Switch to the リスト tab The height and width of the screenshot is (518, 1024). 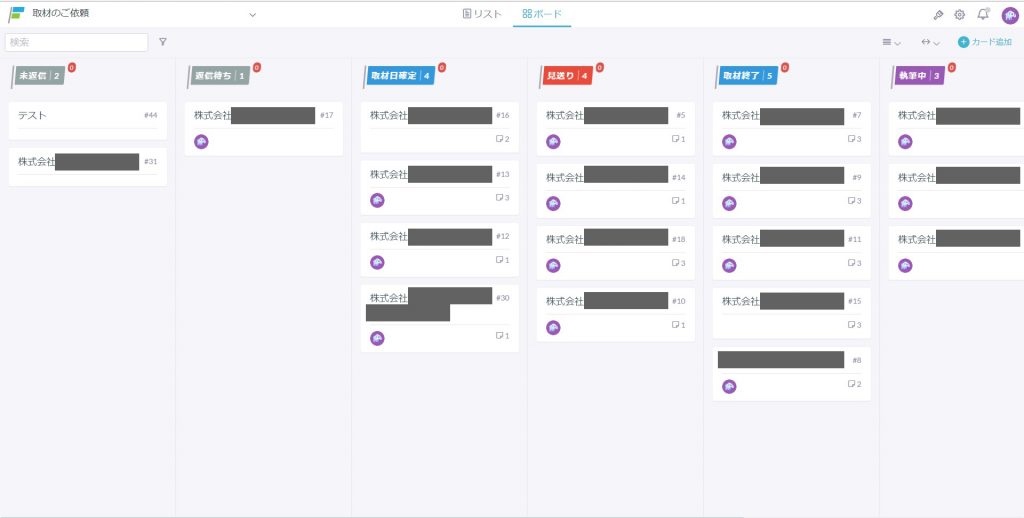pyautogui.click(x=482, y=14)
